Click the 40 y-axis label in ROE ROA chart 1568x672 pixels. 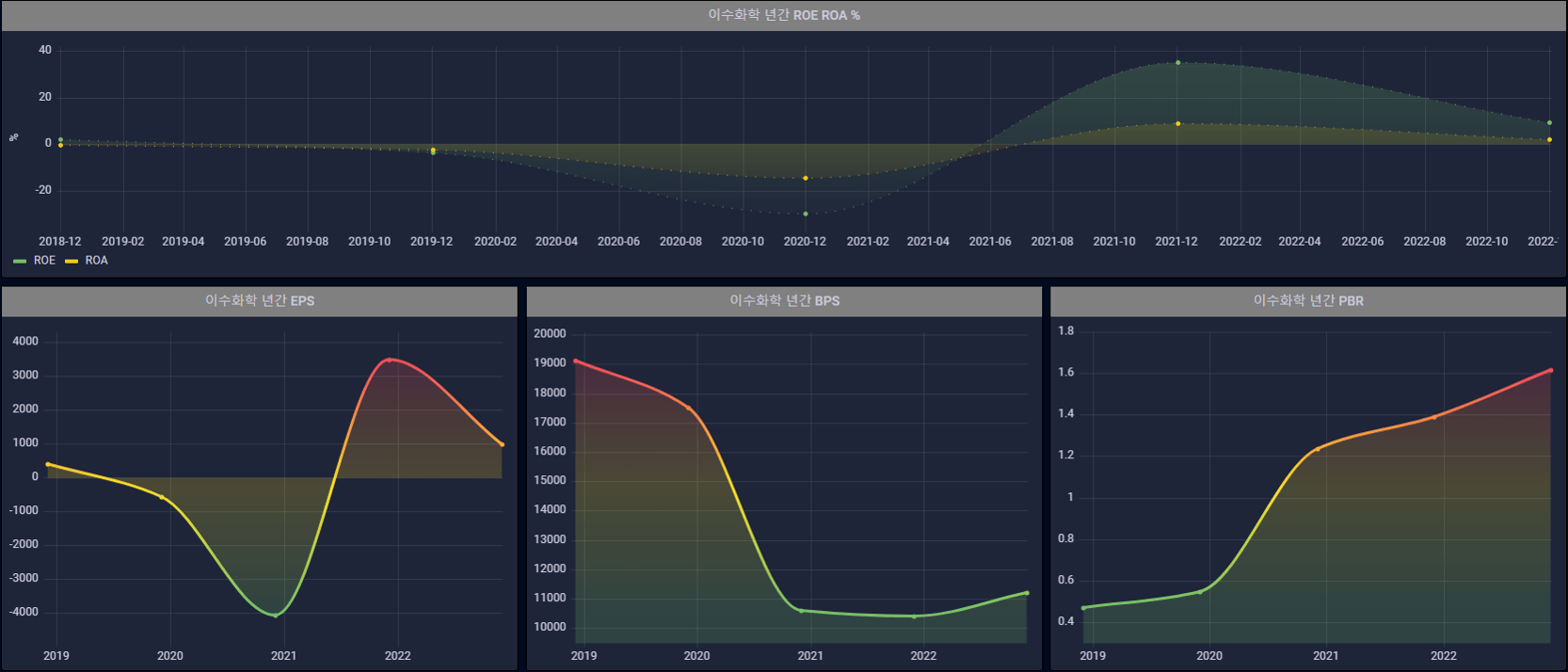(45, 50)
